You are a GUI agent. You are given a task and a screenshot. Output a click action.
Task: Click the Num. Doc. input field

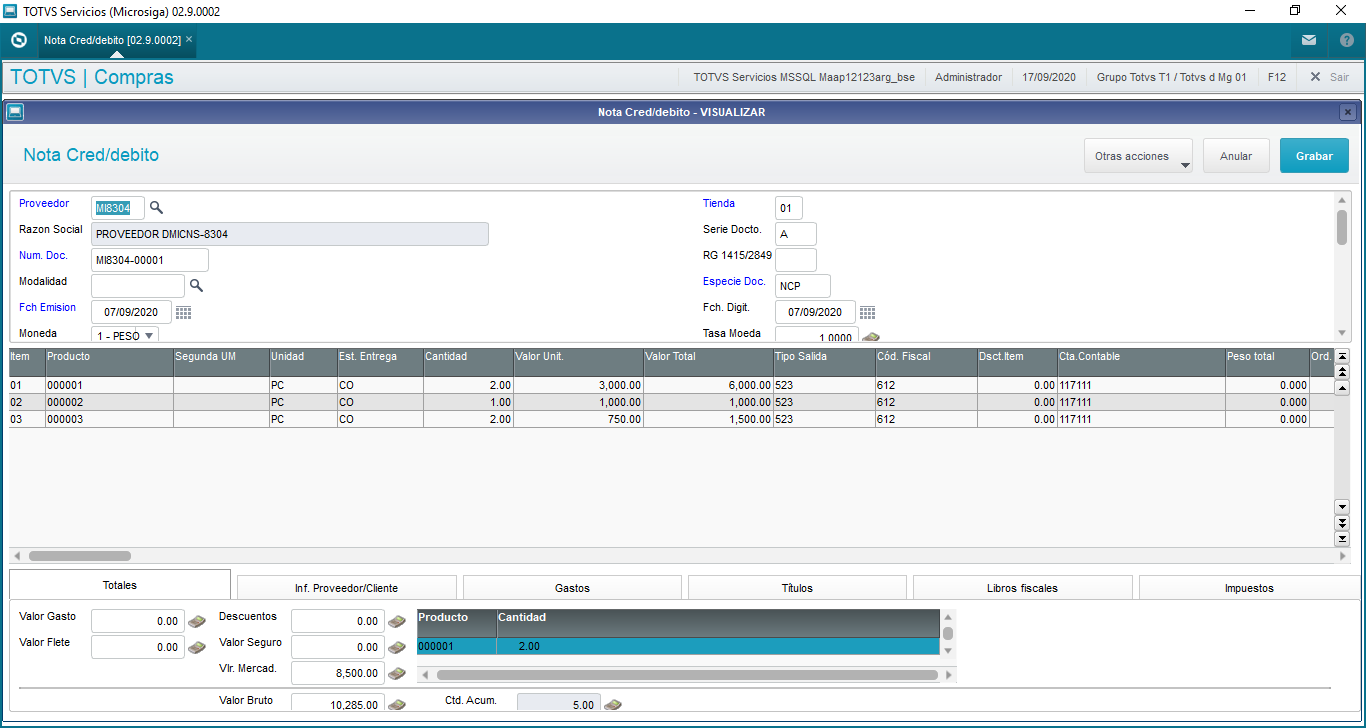150,260
